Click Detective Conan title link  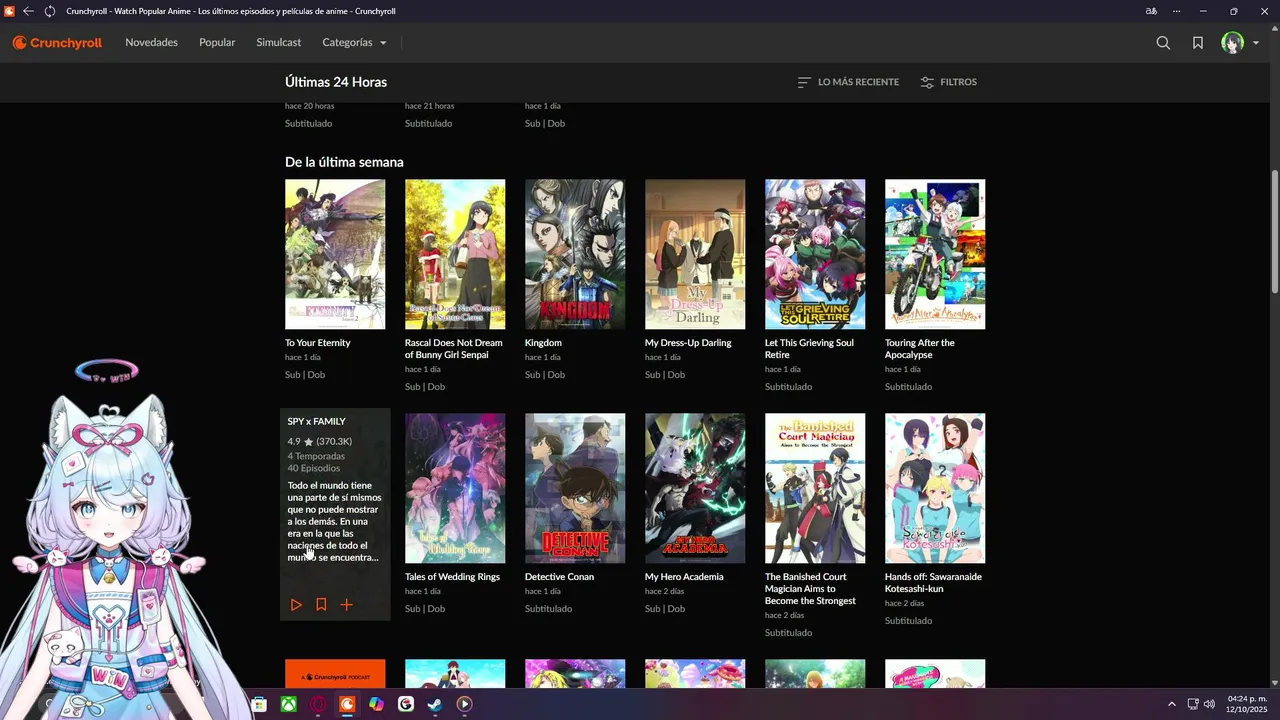(x=559, y=577)
